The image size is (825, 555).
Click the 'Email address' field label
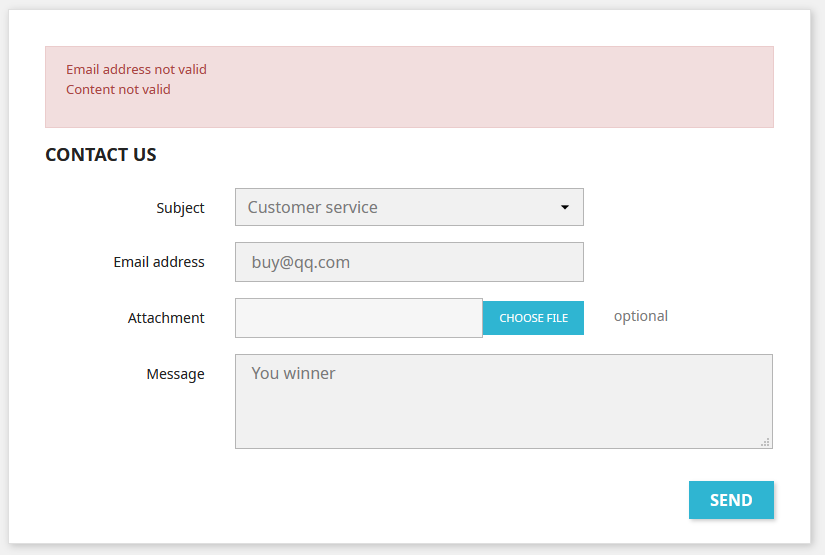[x=159, y=262]
